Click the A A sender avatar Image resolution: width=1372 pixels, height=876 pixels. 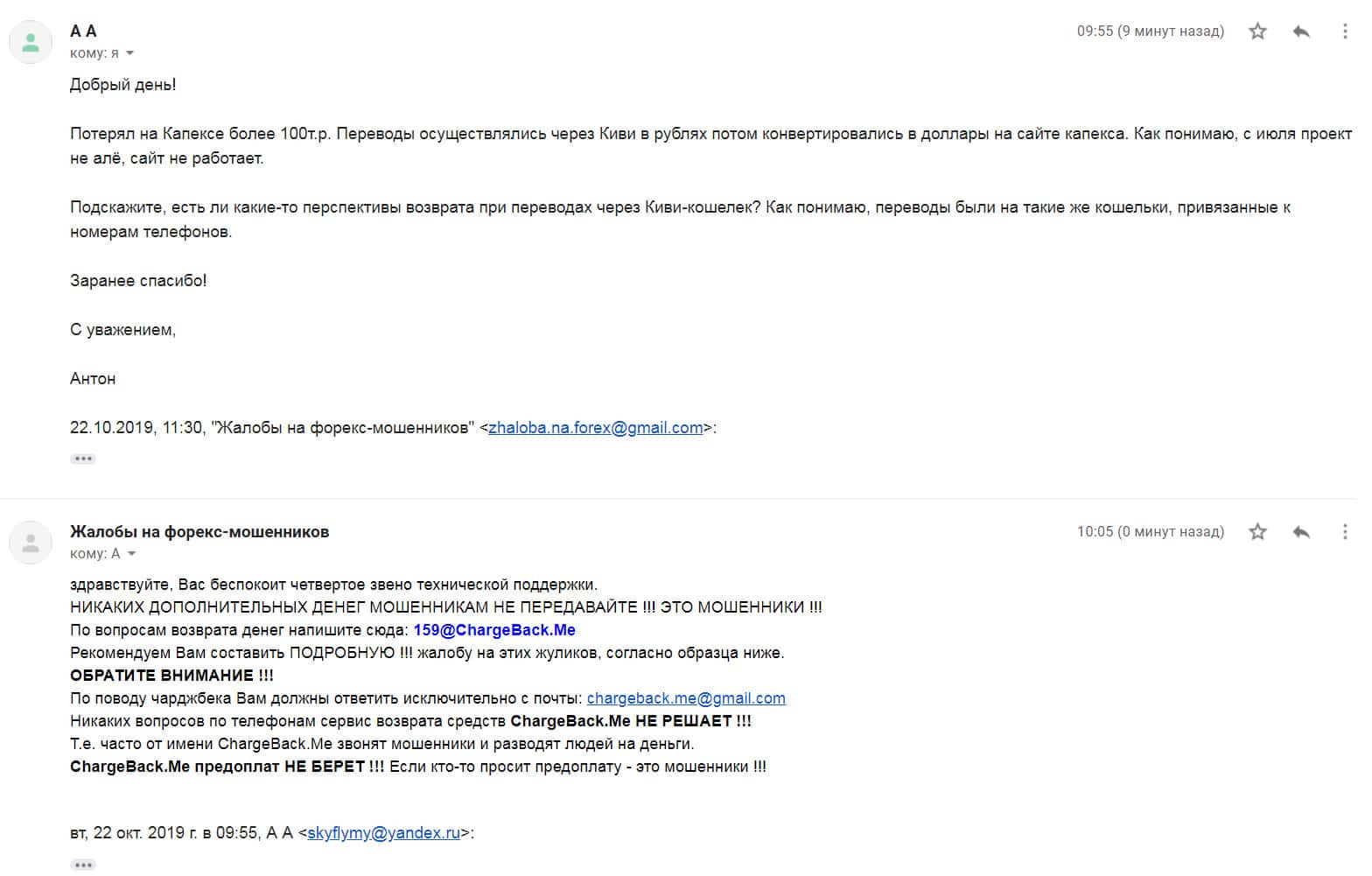(31, 42)
